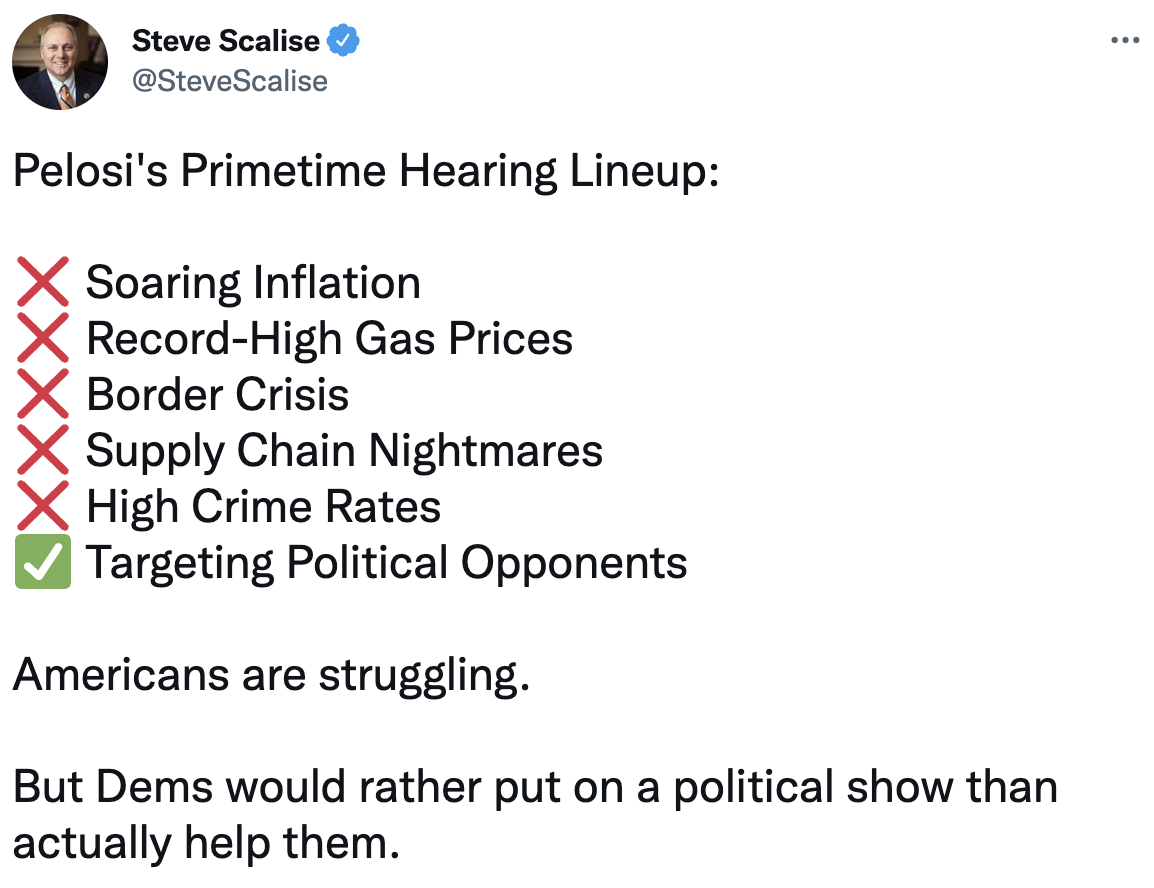
Task: Click the "Targeting Political Opponents" text
Action: (386, 563)
